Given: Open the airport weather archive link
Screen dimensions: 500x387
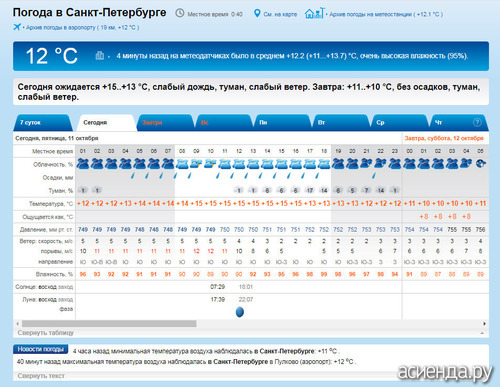Looking at the screenshot, I should tap(82, 27).
